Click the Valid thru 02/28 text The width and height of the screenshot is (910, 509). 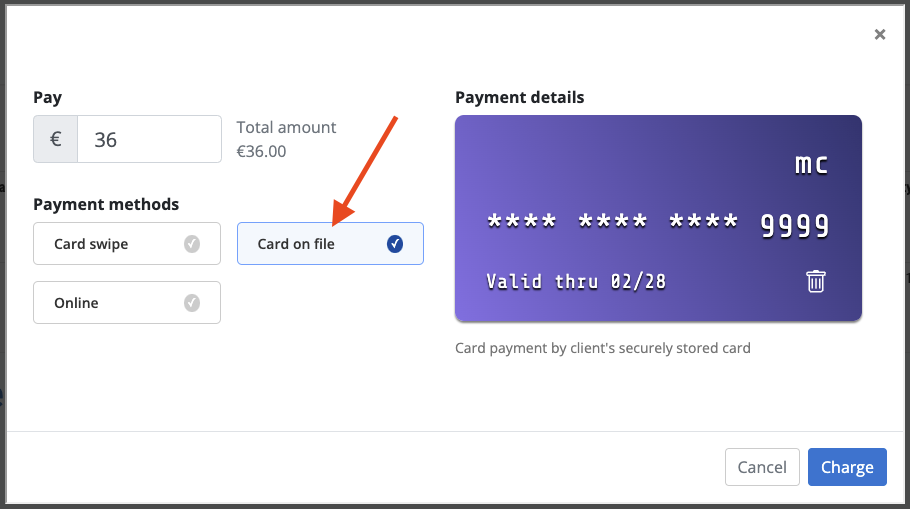pyautogui.click(x=576, y=282)
